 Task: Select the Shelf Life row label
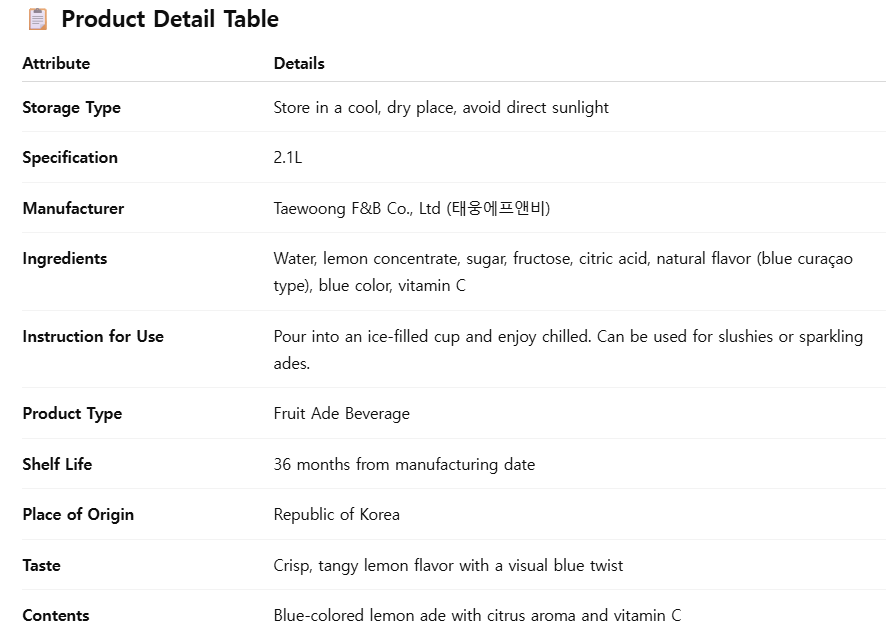click(57, 464)
